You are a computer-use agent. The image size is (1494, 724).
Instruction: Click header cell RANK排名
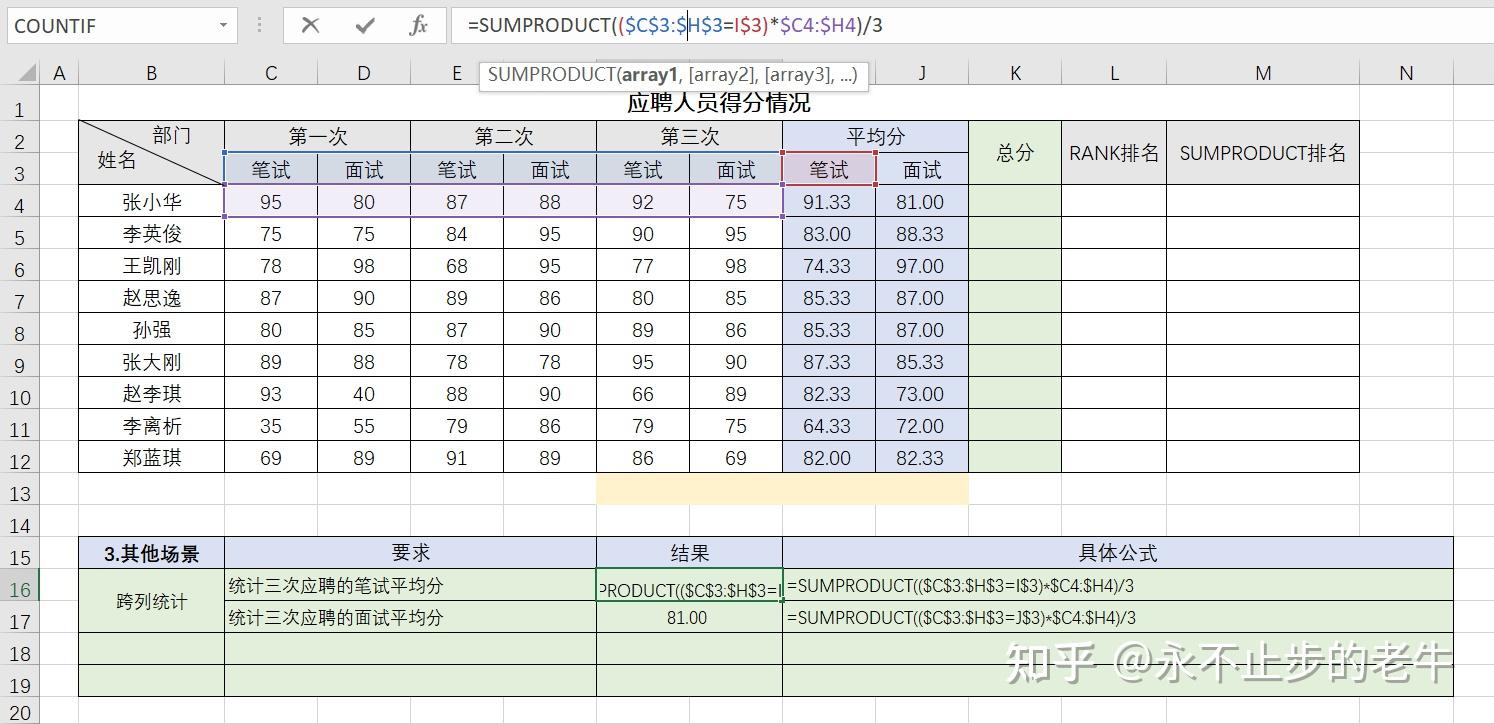(x=1114, y=153)
